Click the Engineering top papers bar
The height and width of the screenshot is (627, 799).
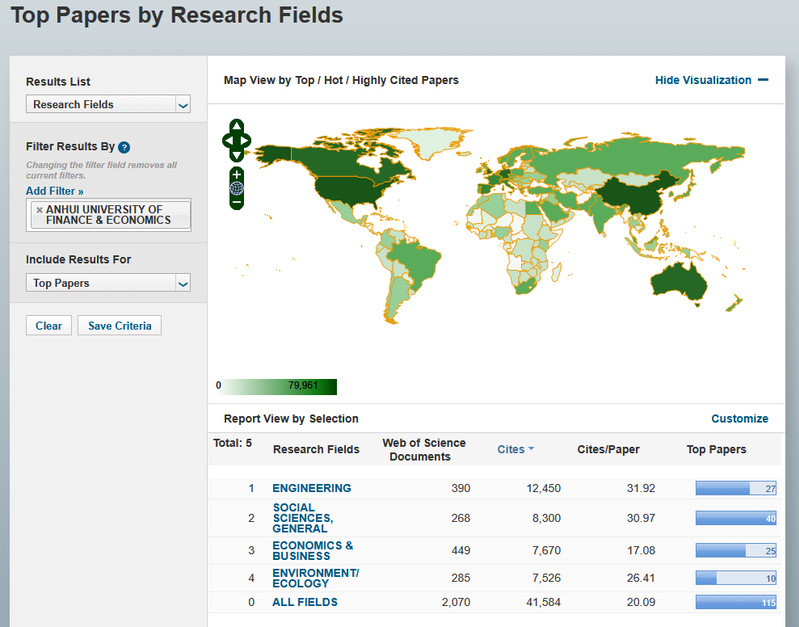point(737,488)
